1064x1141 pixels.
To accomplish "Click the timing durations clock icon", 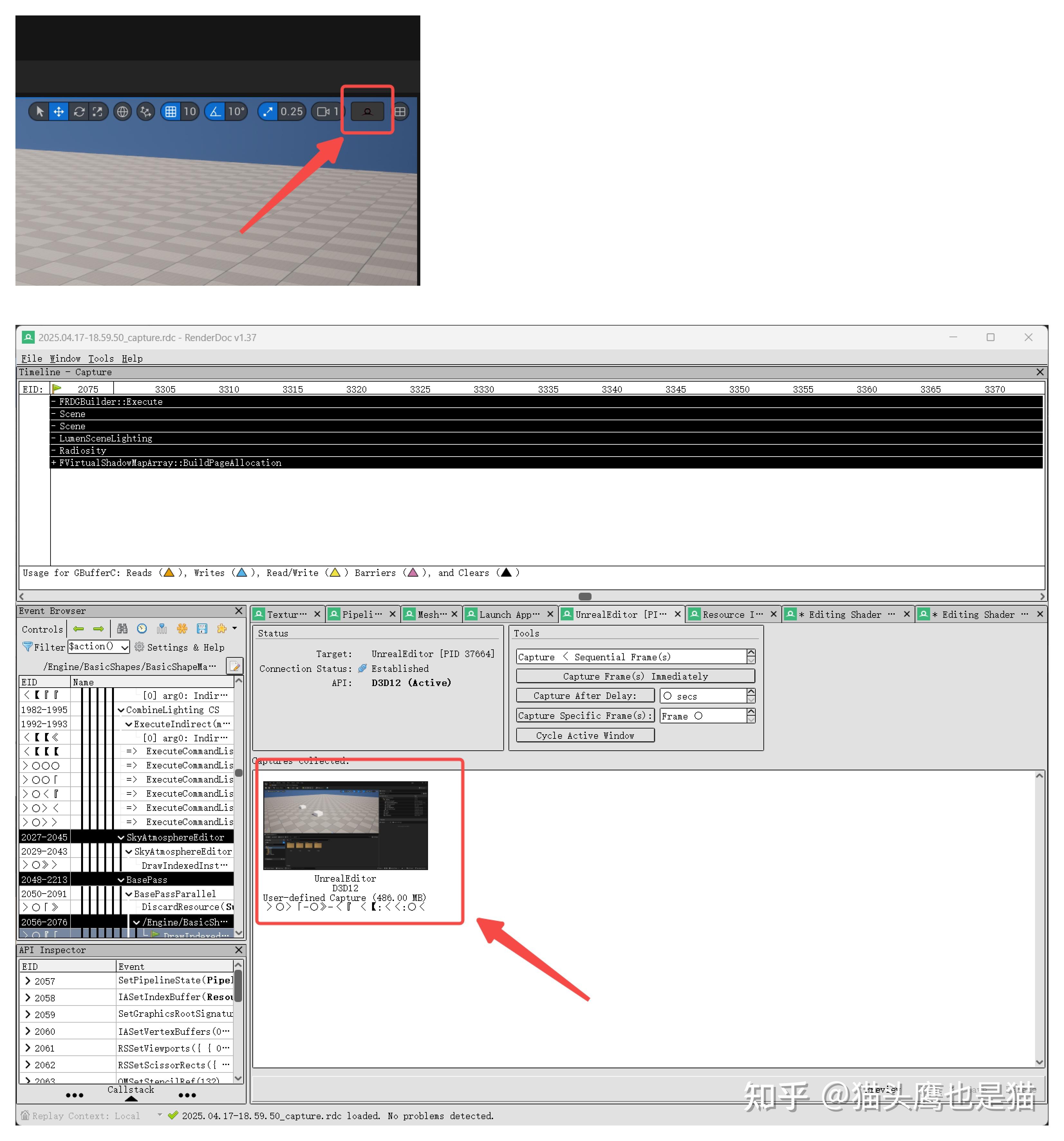I will coord(142,629).
